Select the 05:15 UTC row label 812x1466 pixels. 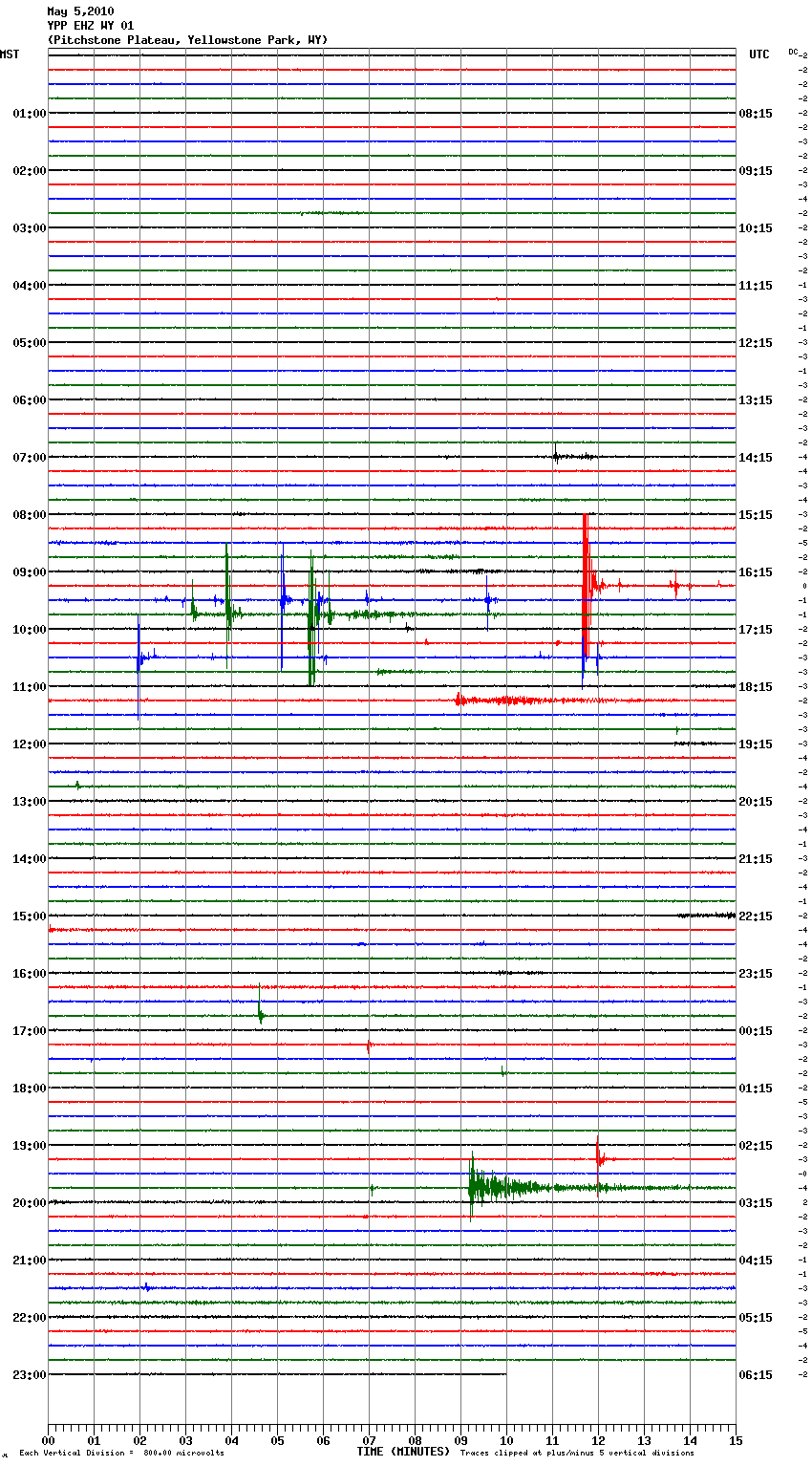pyautogui.click(x=756, y=1318)
